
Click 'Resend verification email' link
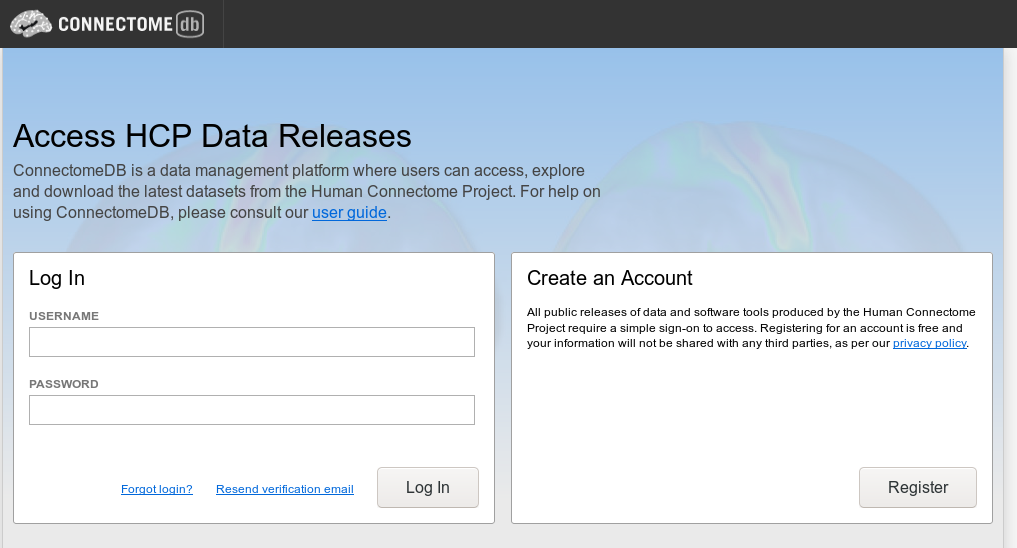pyautogui.click(x=284, y=489)
